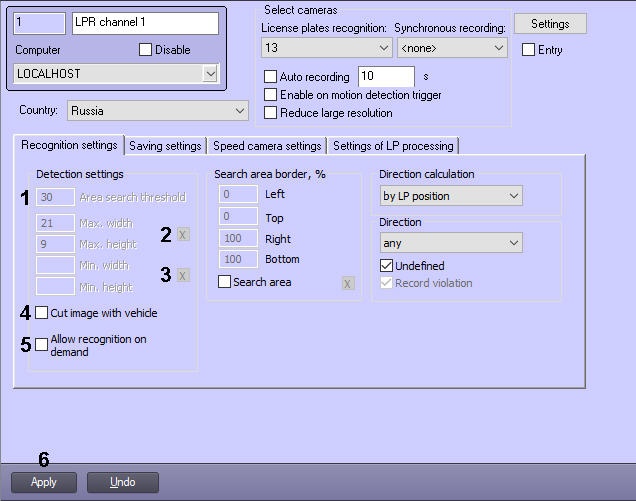Tick the Reduce large resolution option

270,113
